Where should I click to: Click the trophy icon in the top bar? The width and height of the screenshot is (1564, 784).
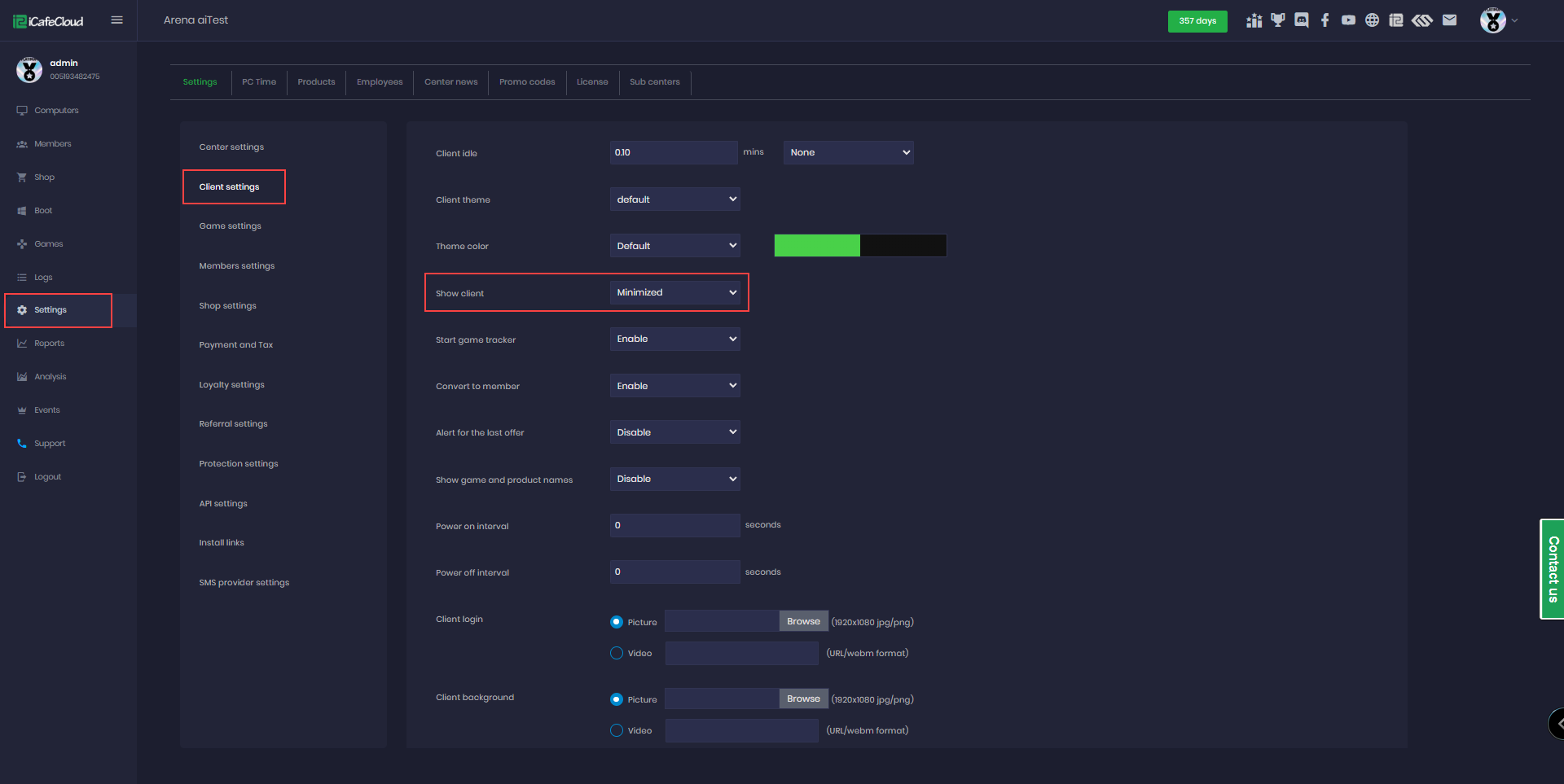(1278, 20)
